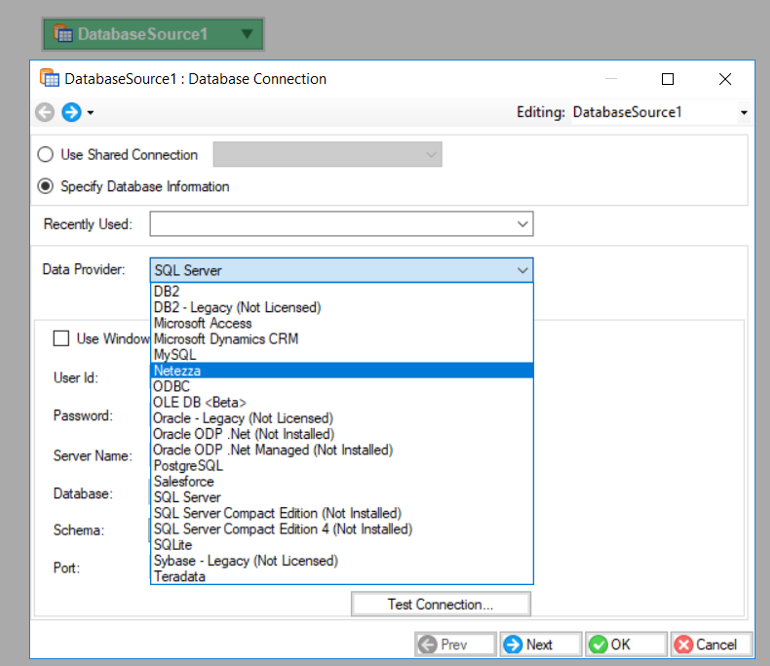Select PostgreSQL in the provider list
This screenshot has width=770, height=666.
tap(189, 466)
